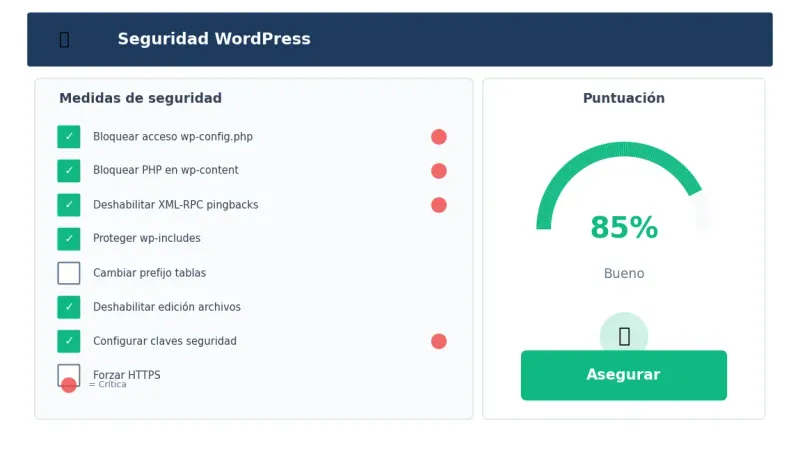Toggle Deshabilitar edición archivos checkbox
Screen dimensions: 800x450
click(x=68, y=307)
